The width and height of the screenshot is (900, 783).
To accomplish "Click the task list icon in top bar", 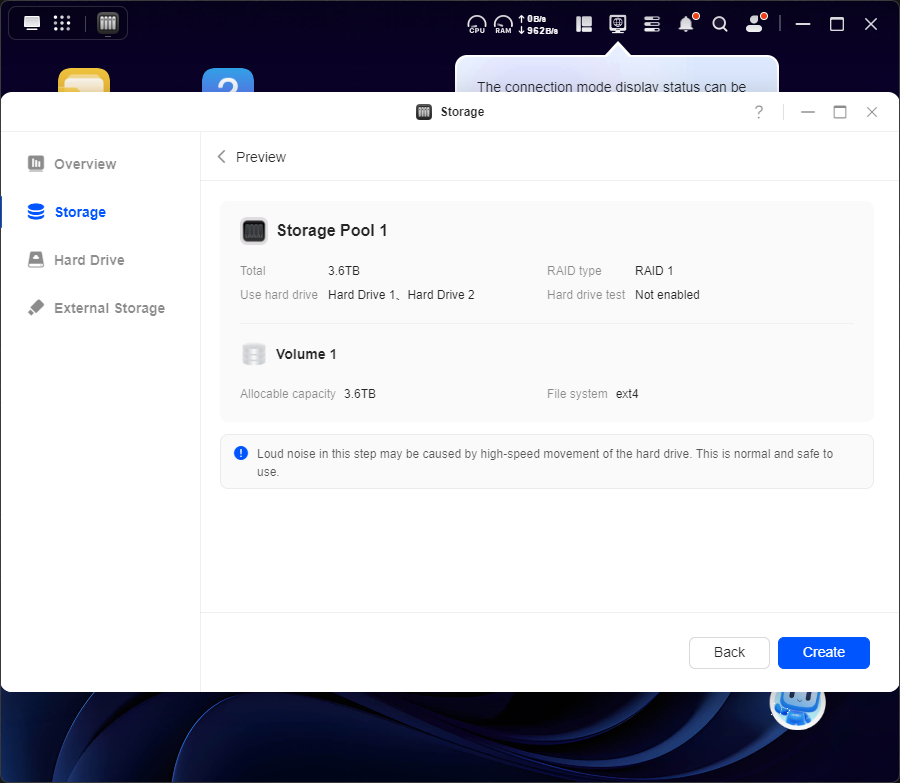I will pos(652,23).
